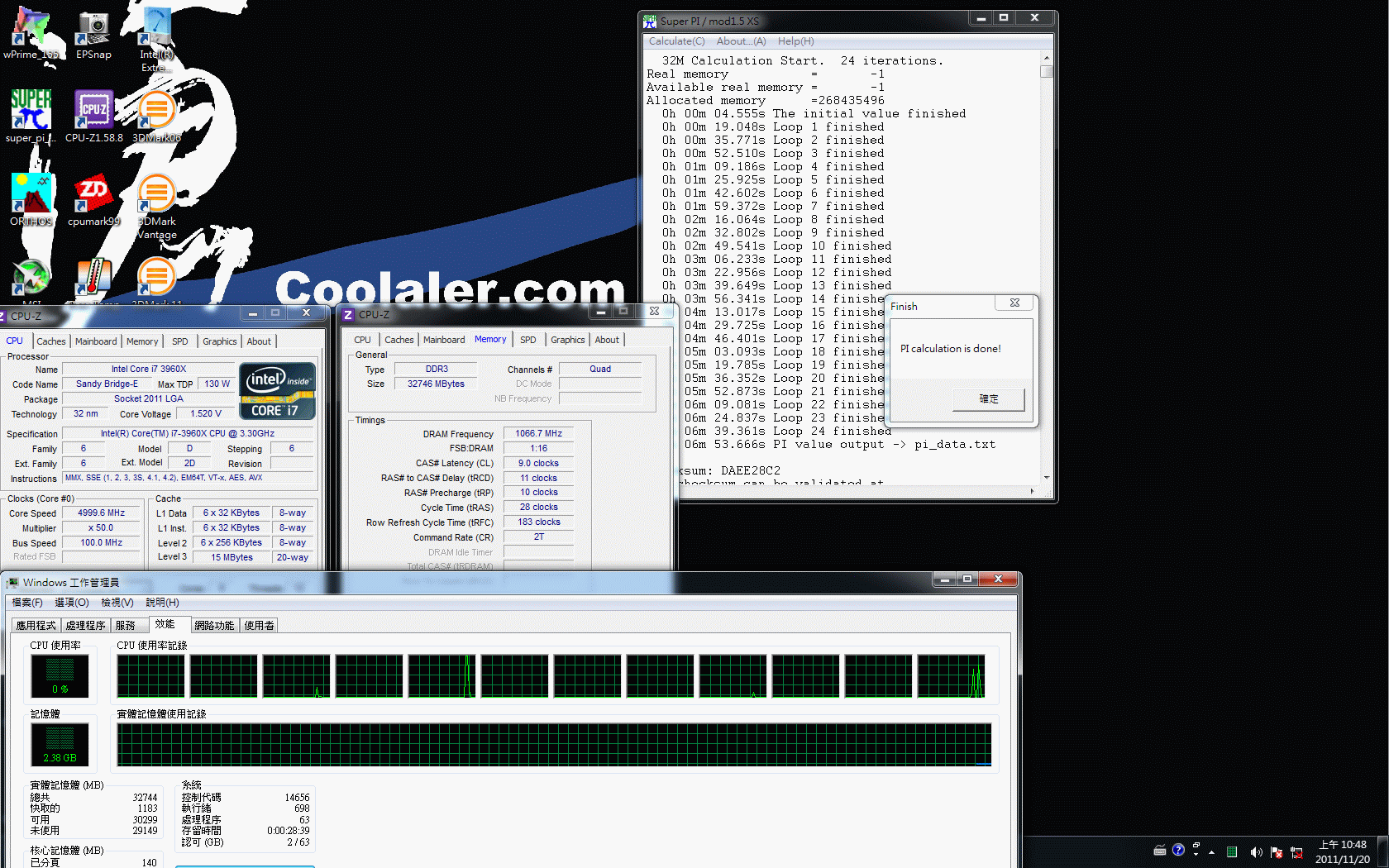Viewport: 1389px width, 868px height.
Task: Click the Intel Core i7 inside logo
Action: coord(278,391)
